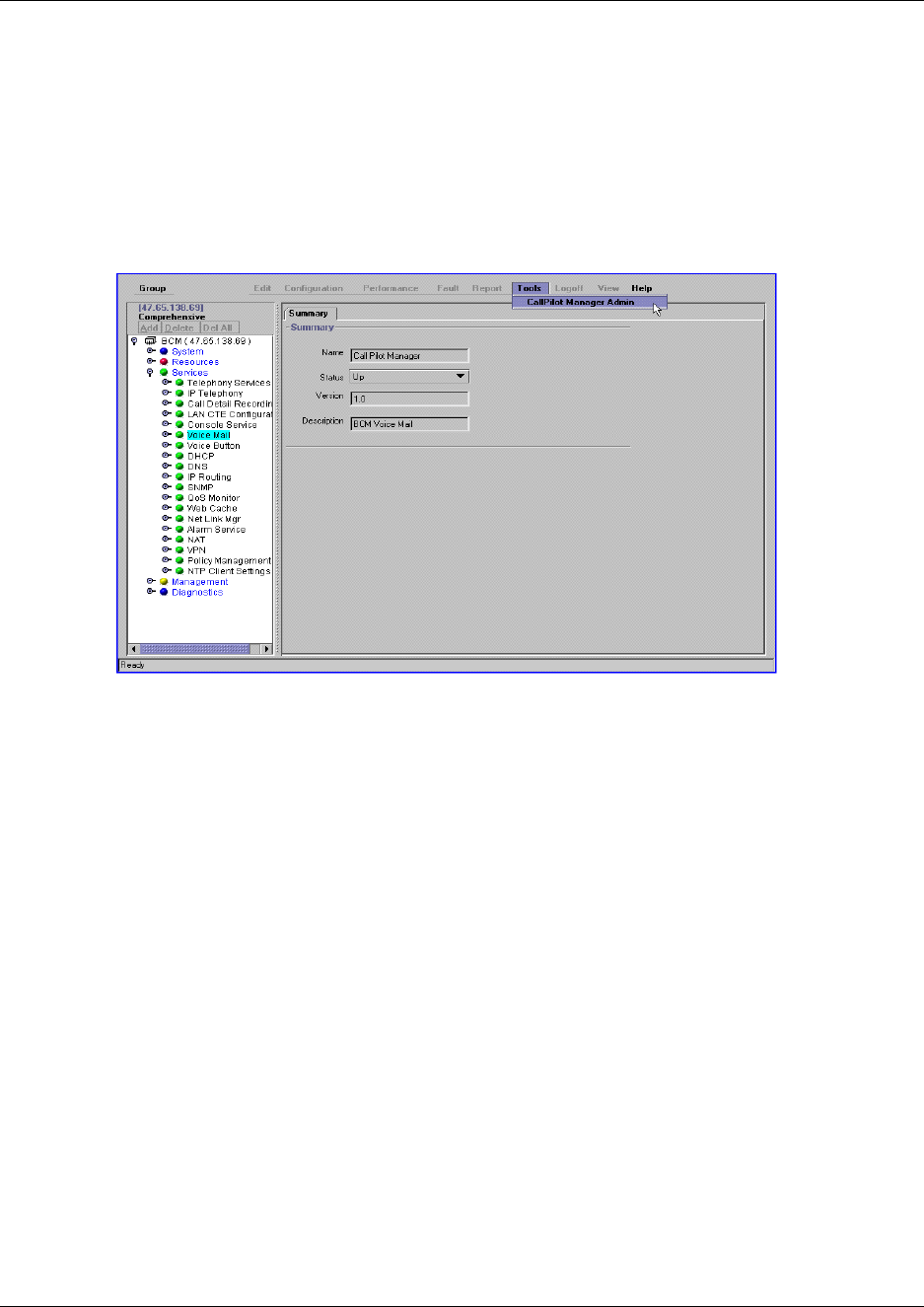Select the Alarm Service tree label
This screenshot has height=1307, width=924.
216,530
